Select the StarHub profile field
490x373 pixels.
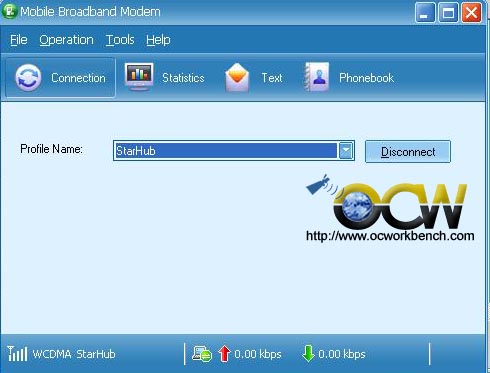click(x=226, y=151)
